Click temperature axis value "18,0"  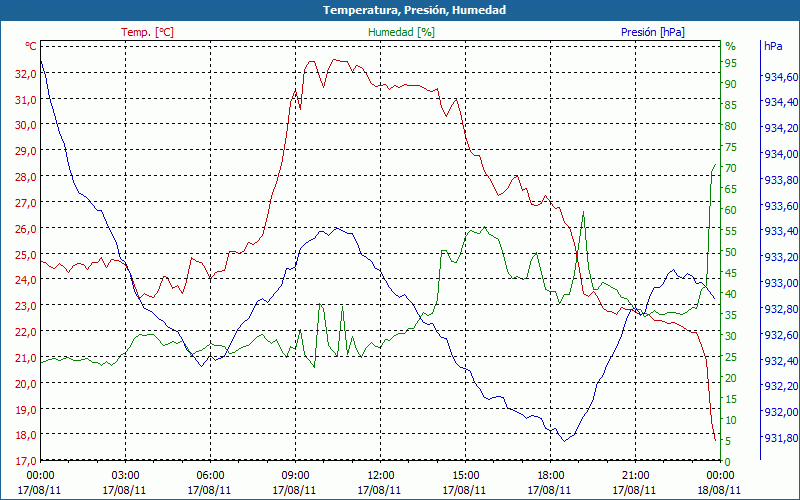(x=26, y=435)
